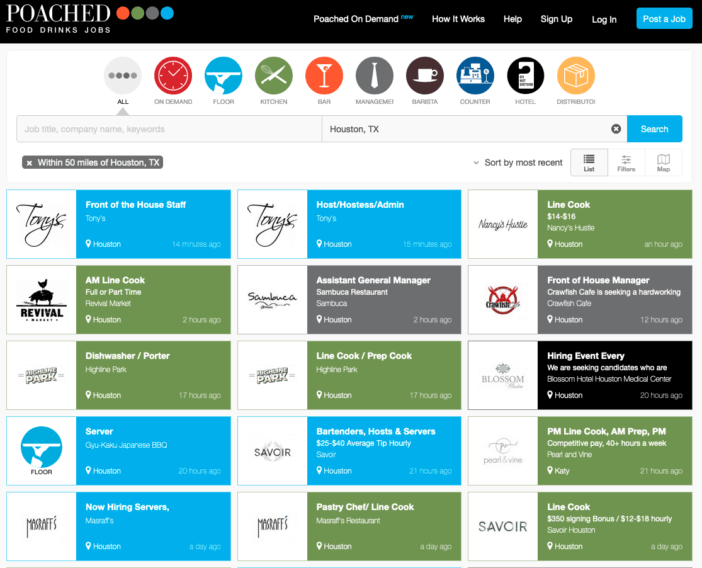The width and height of the screenshot is (702, 568).
Task: Switch to List view
Action: coord(589,162)
